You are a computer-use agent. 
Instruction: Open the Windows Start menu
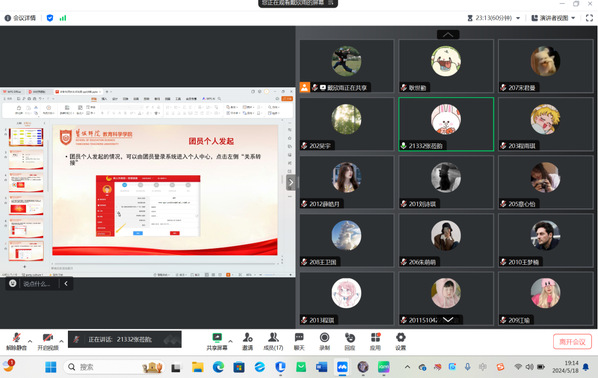pyautogui.click(x=50, y=367)
